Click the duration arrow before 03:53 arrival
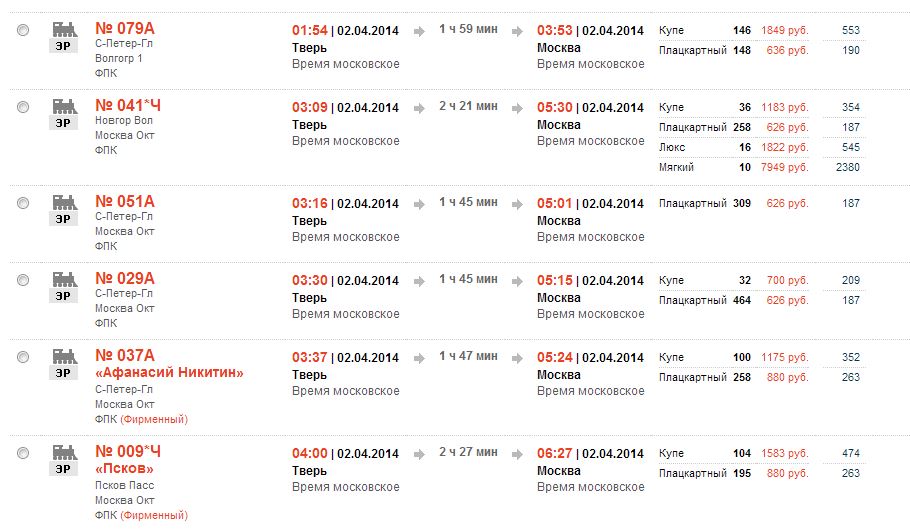Image resolution: width=910 pixels, height=531 pixels. (516, 31)
